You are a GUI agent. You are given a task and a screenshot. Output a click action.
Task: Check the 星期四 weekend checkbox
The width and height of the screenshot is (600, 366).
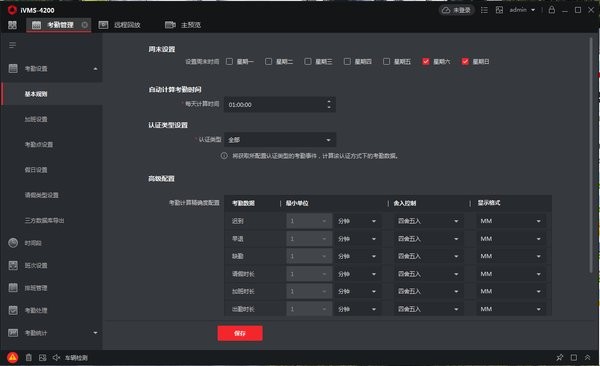(347, 62)
